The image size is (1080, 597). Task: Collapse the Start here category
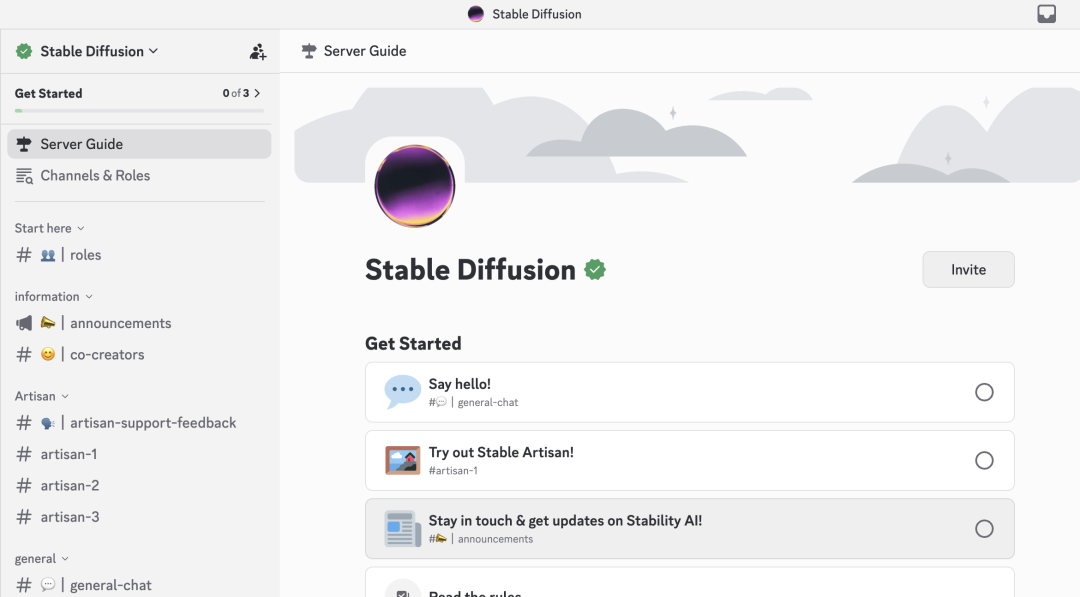[x=49, y=228]
